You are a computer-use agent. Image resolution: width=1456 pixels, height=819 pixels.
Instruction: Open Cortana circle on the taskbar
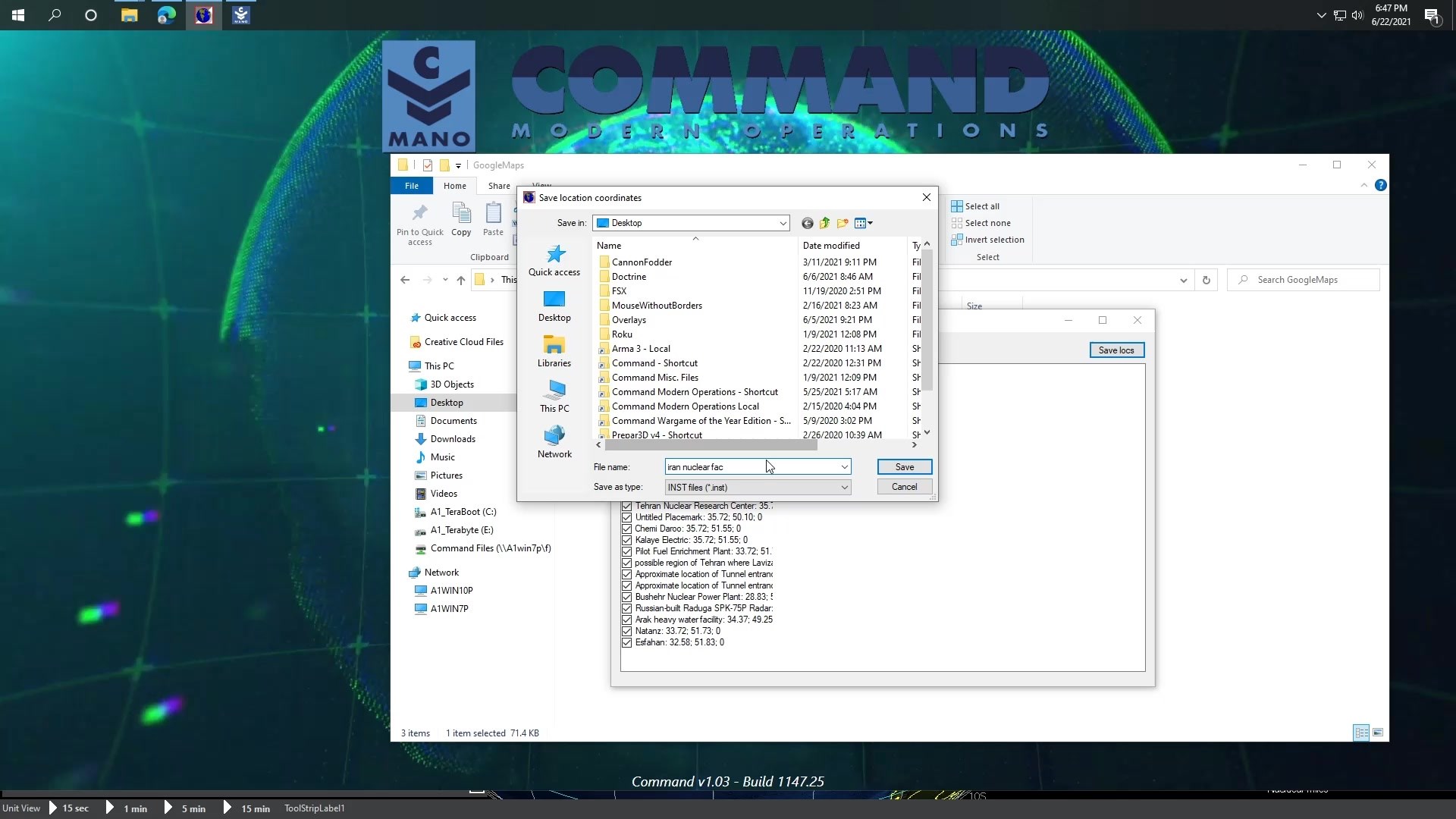(x=91, y=15)
